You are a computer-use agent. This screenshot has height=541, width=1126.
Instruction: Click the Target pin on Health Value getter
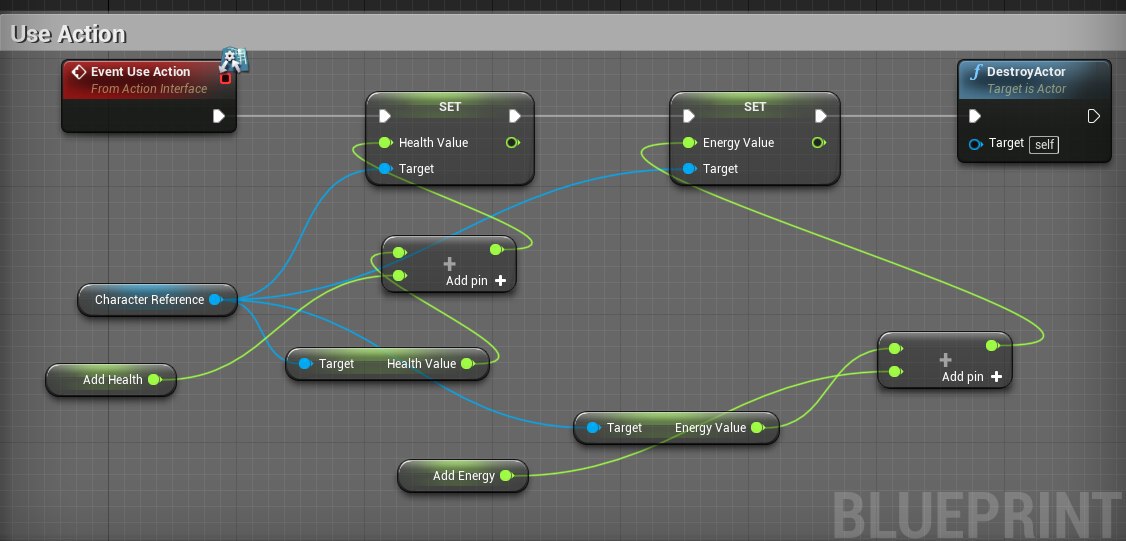[x=305, y=364]
